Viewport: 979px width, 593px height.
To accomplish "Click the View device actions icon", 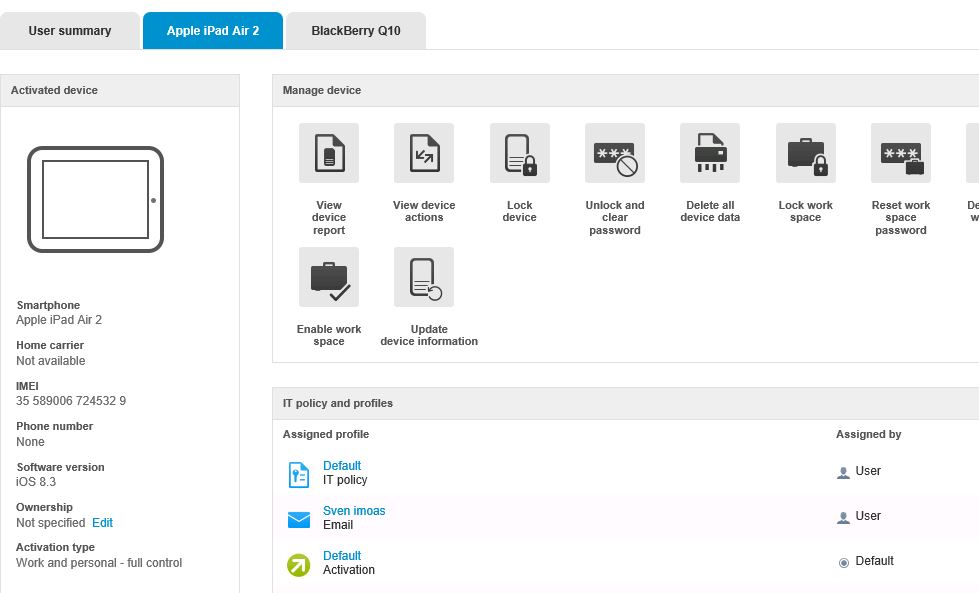I will click(x=424, y=153).
